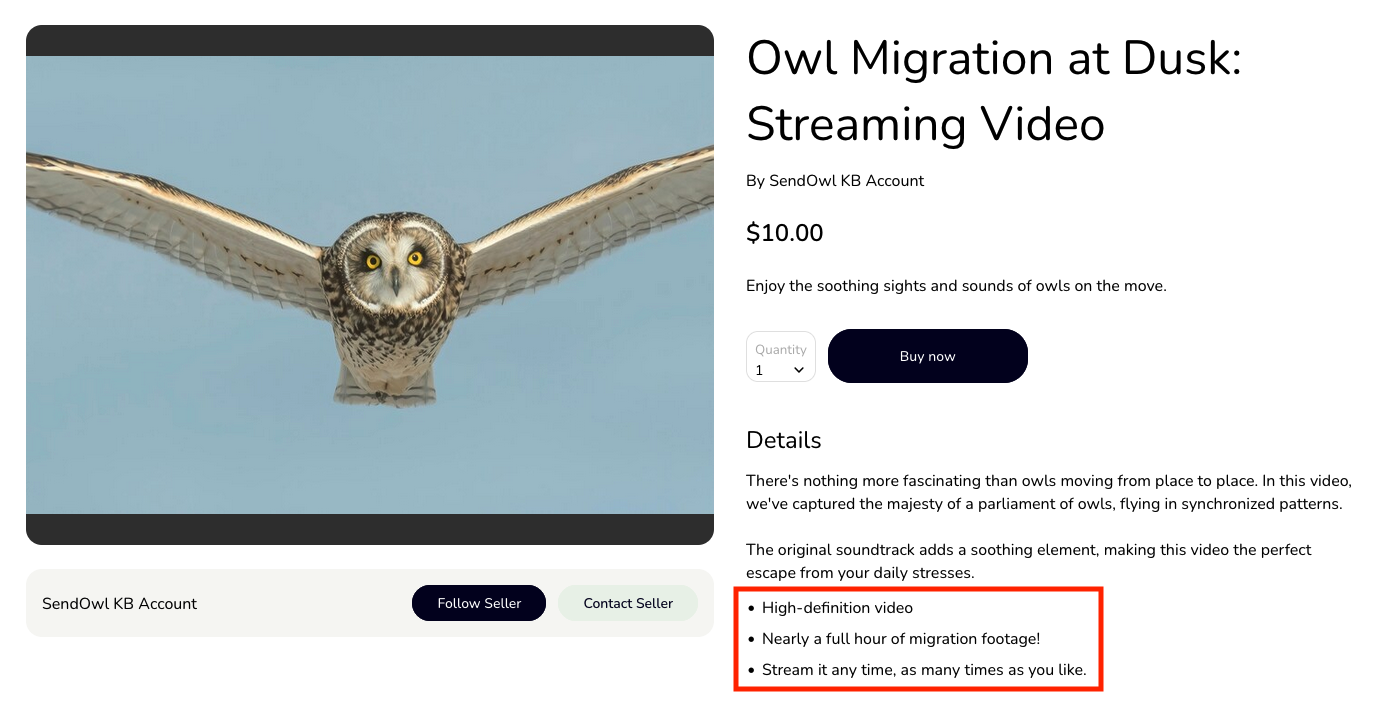
Task: Click the By SendOwl KB Account byline
Action: point(835,181)
